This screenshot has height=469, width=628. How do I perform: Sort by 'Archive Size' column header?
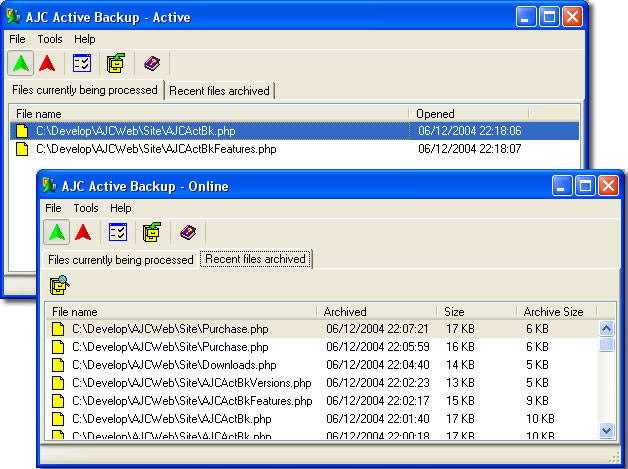pyautogui.click(x=557, y=312)
